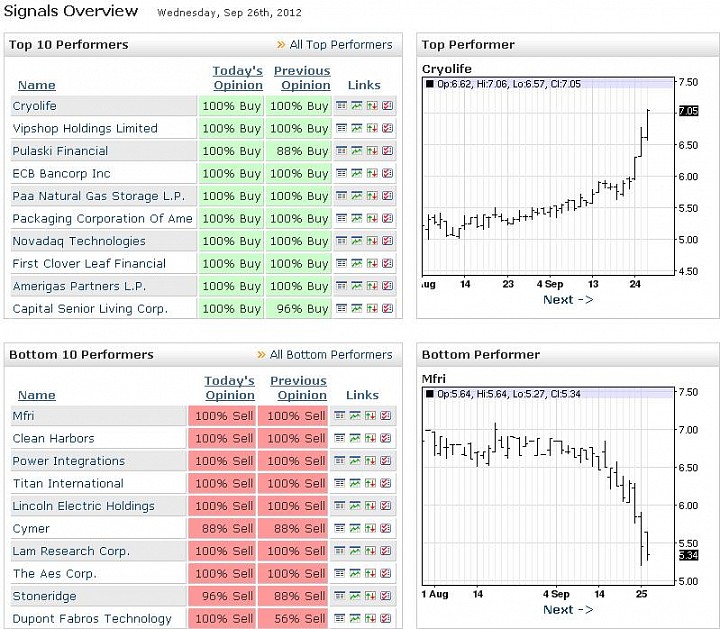Open chart icon for Packaging Corporation Of Ame

pyautogui.click(x=357, y=218)
